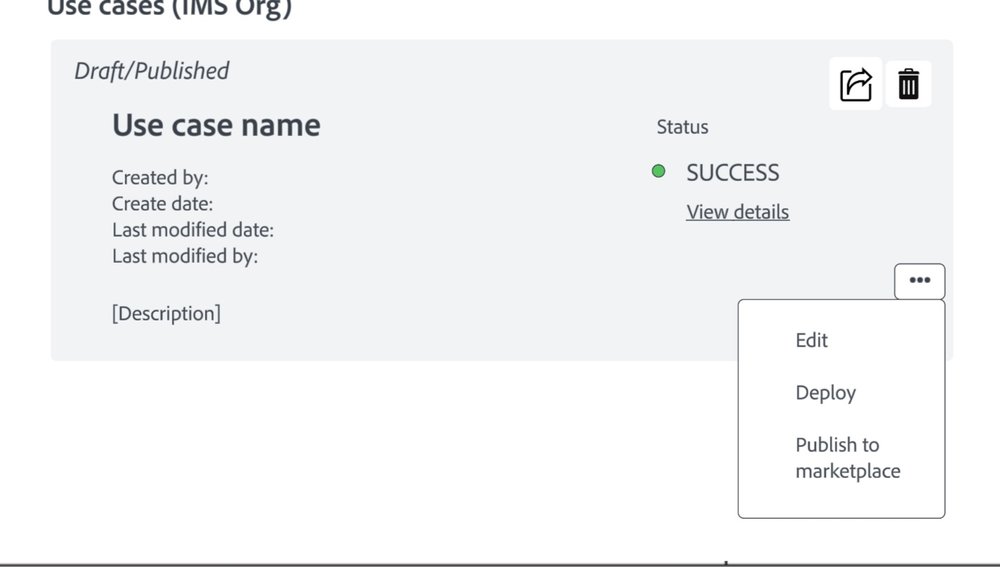Click the Draft/Published label

(152, 71)
